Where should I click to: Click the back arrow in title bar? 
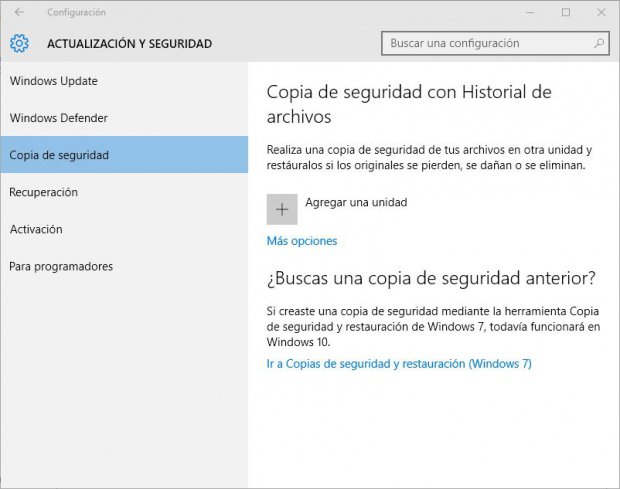click(x=19, y=12)
